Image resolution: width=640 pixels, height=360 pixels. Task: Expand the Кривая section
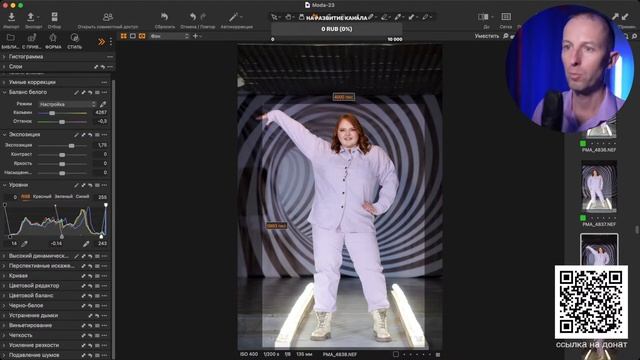click(4, 276)
